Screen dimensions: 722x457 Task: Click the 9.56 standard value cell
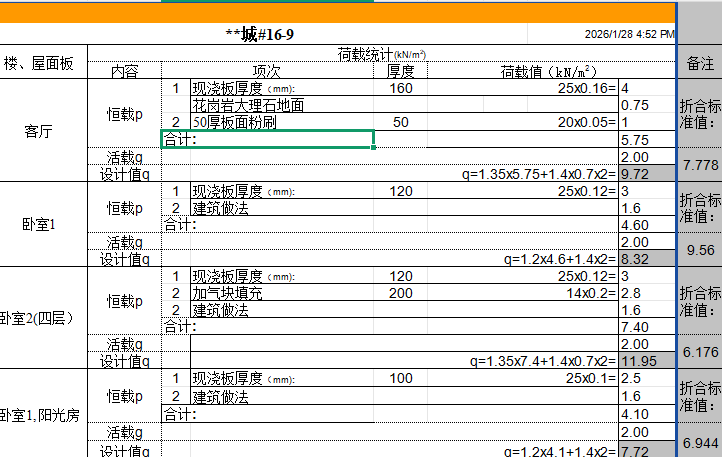698,251
